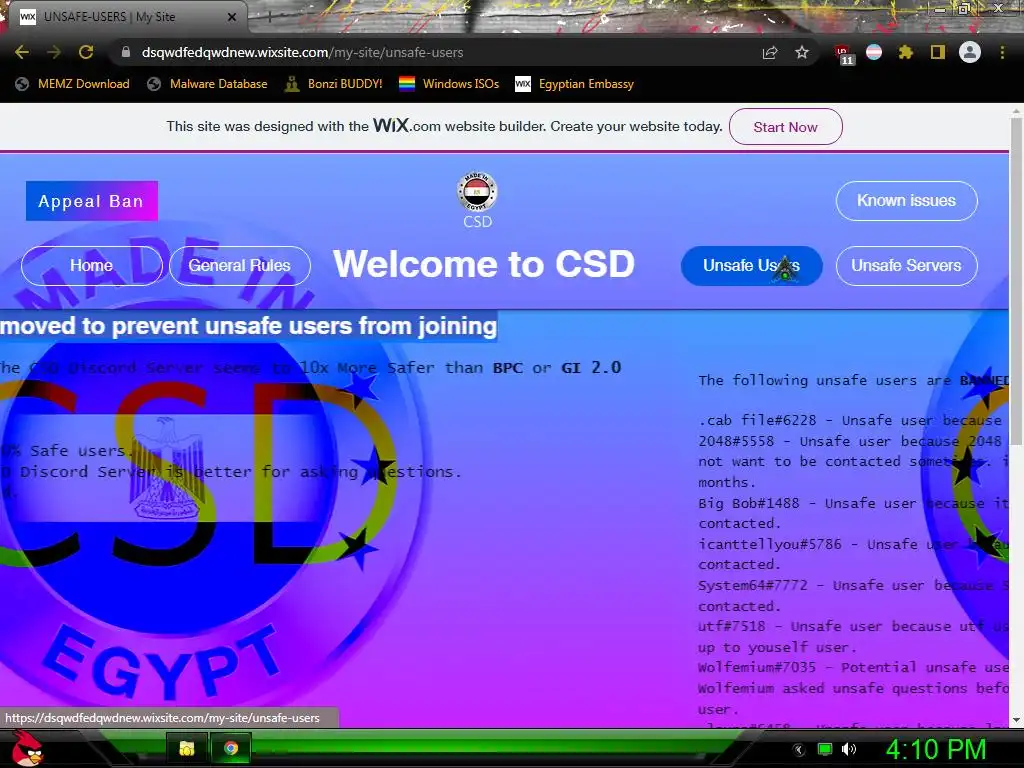This screenshot has width=1024, height=768.
Task: Select the Unsafe Users nav item
Action: (751, 266)
